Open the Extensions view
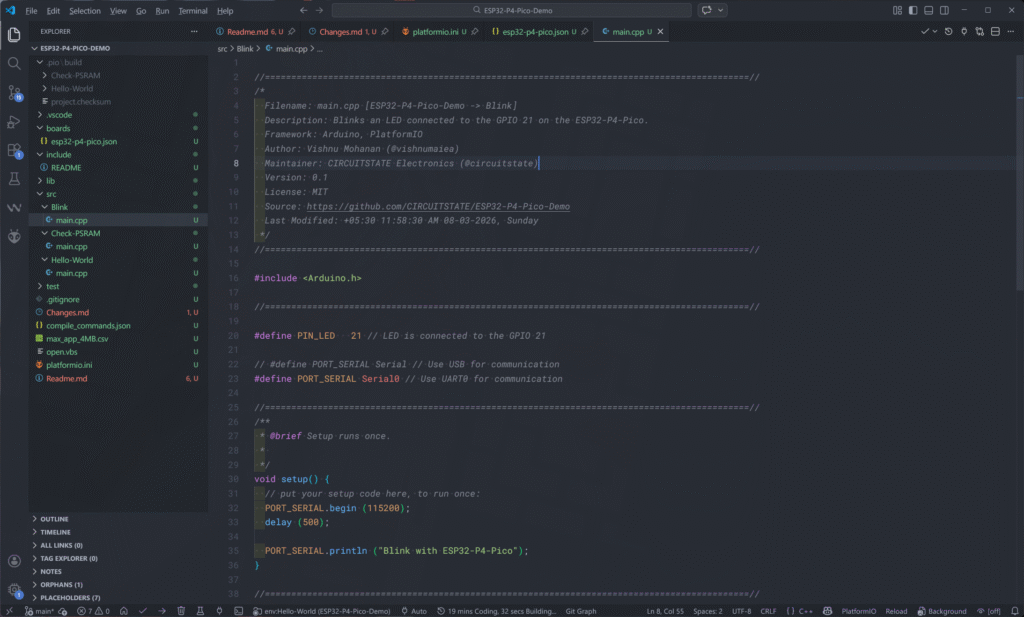 pos(13,149)
